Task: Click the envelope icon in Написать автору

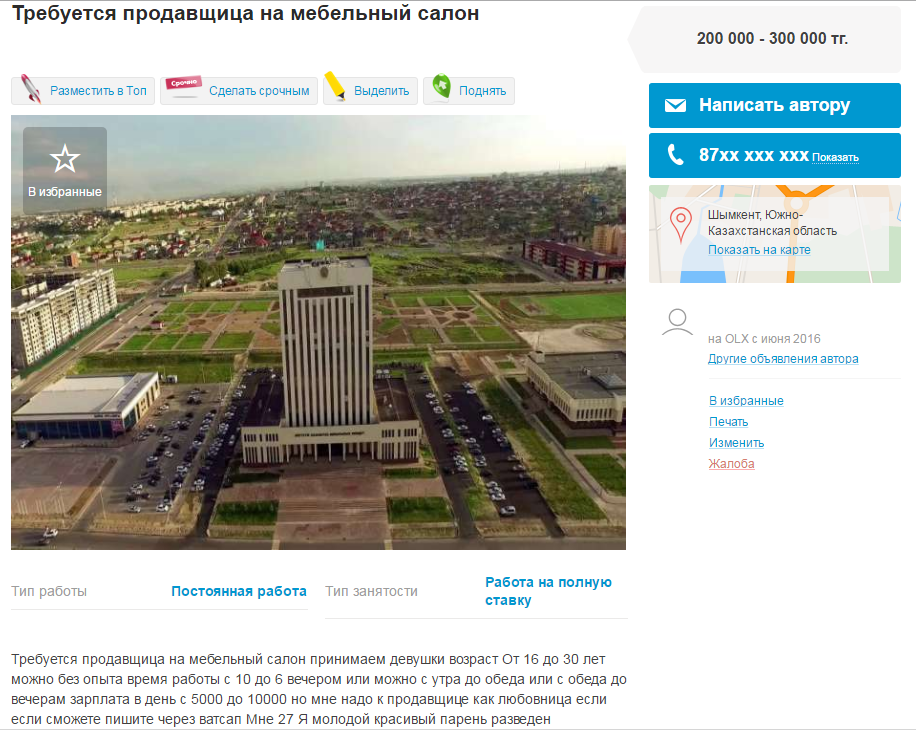Action: pyautogui.click(x=675, y=106)
